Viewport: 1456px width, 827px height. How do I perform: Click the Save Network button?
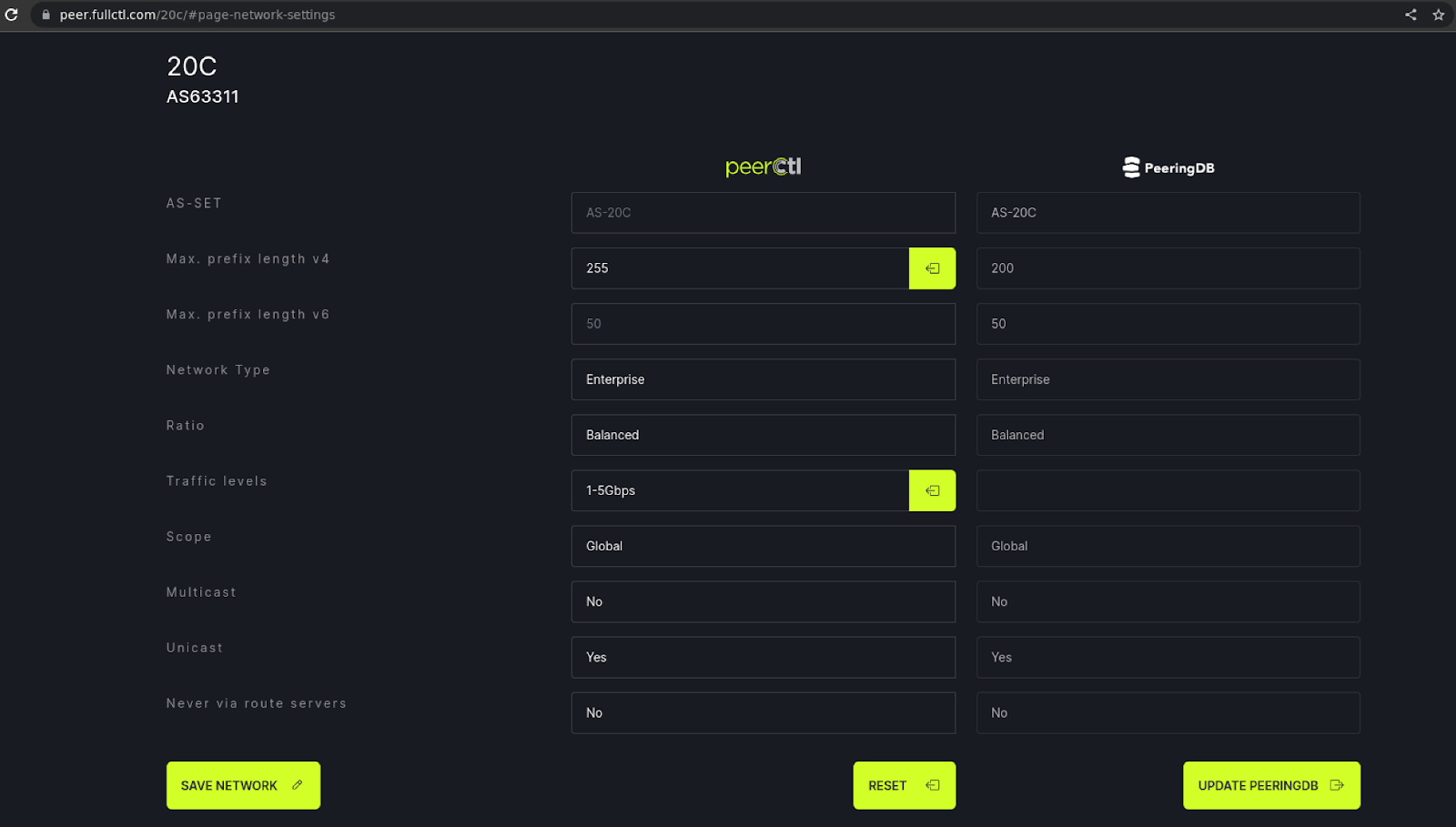point(243,784)
